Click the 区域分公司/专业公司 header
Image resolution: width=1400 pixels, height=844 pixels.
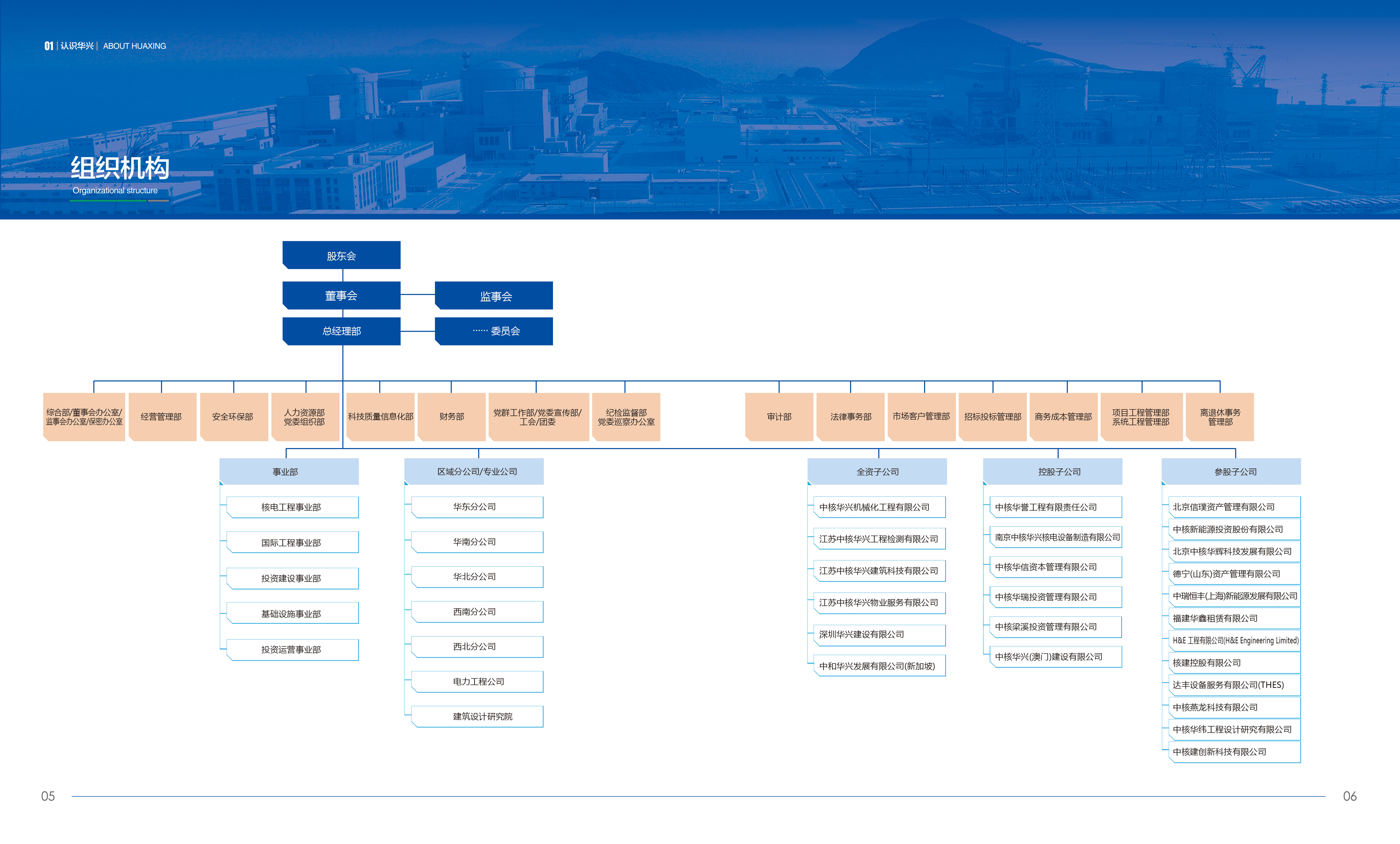[x=474, y=471]
